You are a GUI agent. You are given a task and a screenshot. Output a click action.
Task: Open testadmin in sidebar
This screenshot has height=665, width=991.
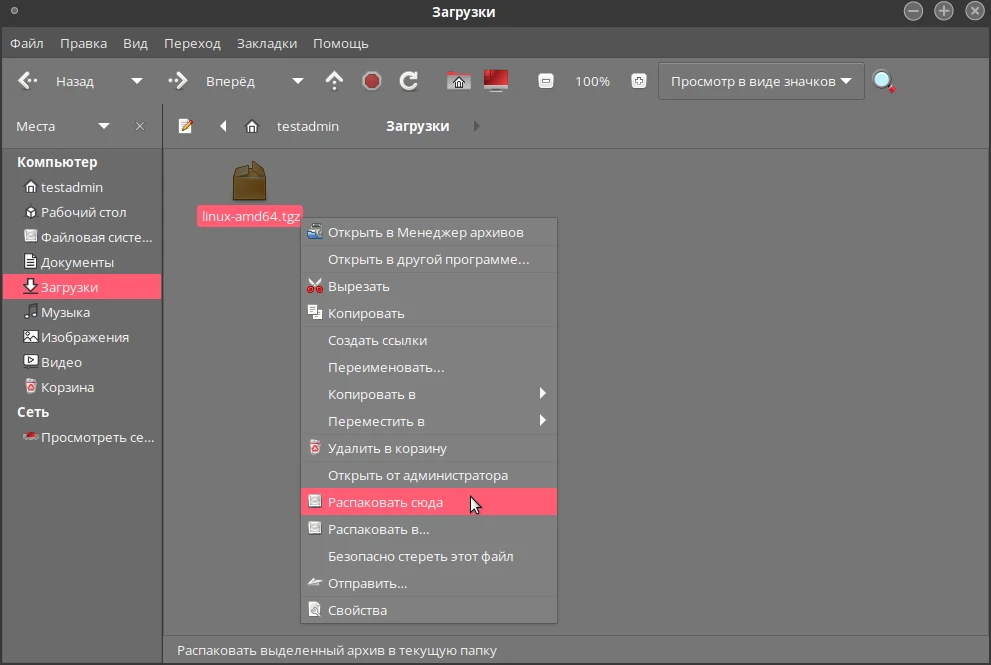pyautogui.click(x=82, y=187)
